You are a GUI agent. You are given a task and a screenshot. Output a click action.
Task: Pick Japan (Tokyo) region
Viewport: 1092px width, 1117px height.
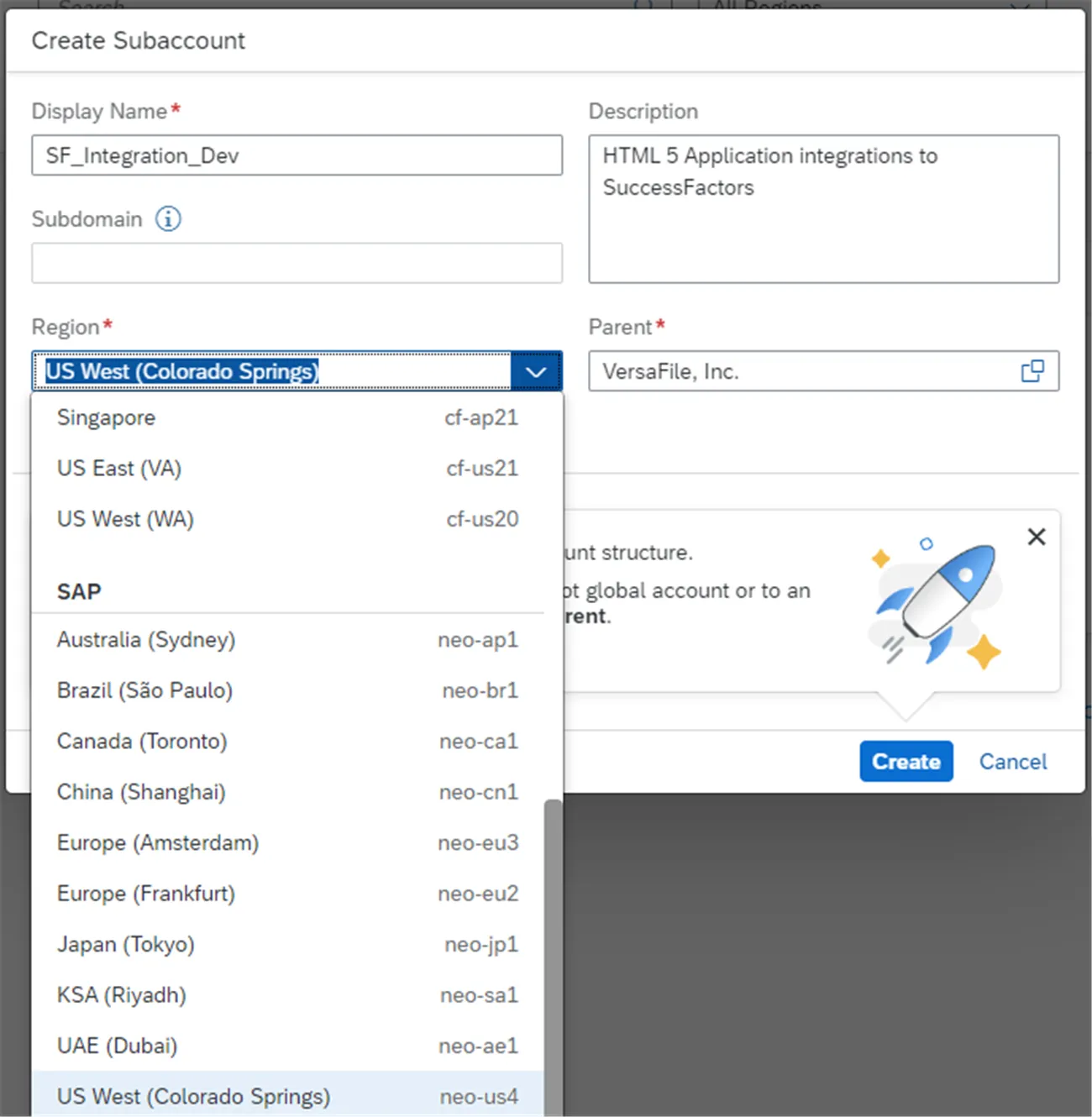[x=287, y=944]
